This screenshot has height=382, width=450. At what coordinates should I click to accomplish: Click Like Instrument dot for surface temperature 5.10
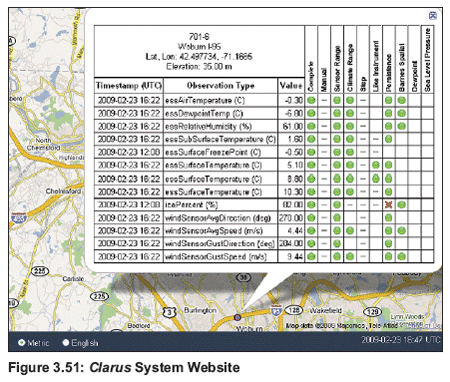point(376,165)
